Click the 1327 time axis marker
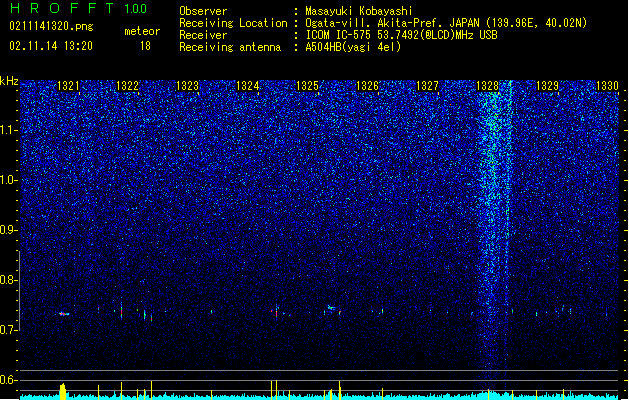629x400 pixels. [x=427, y=86]
